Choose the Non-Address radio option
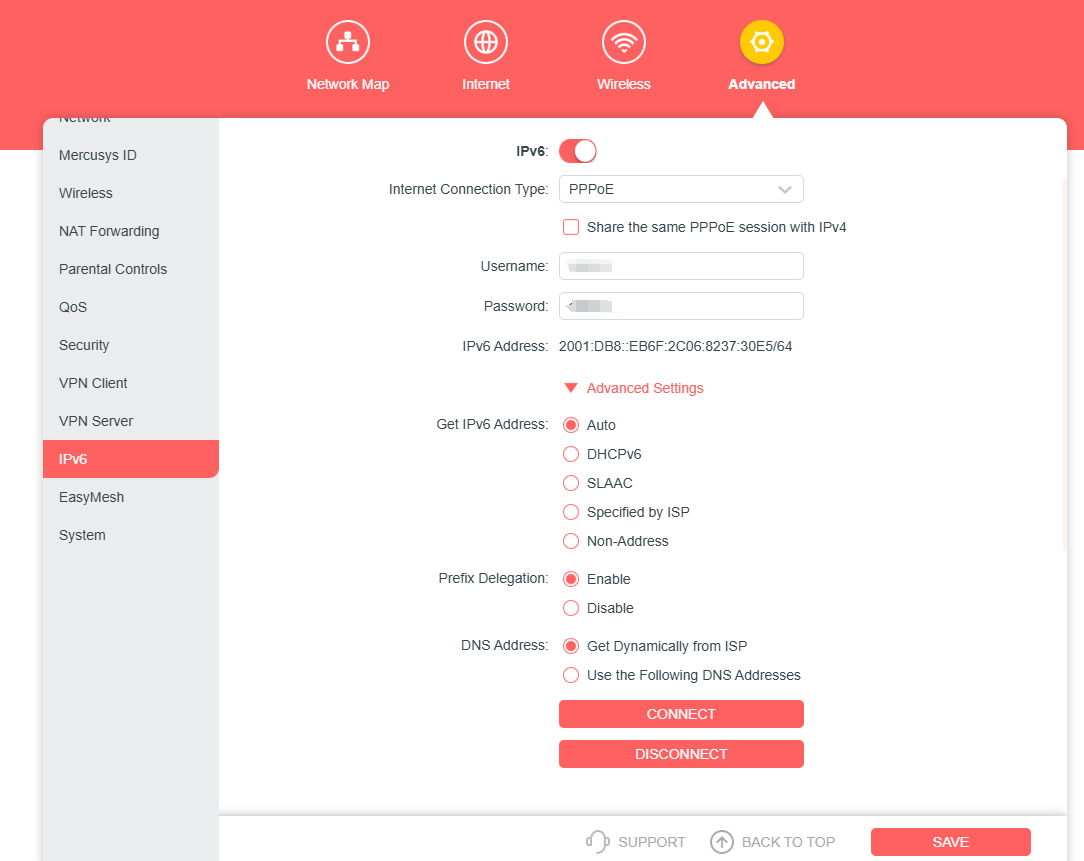 point(570,541)
